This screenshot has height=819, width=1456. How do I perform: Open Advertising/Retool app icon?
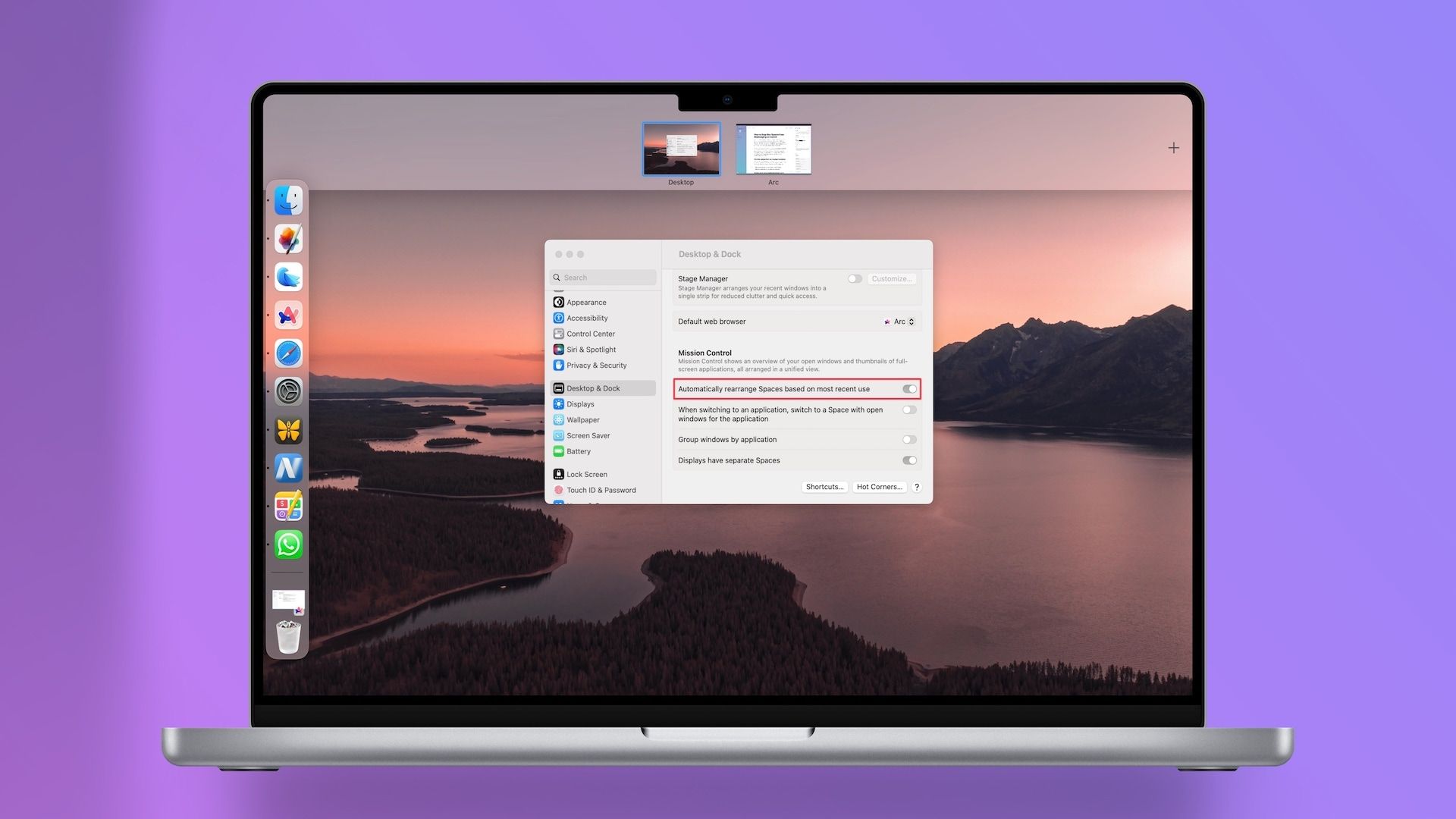[x=288, y=505]
